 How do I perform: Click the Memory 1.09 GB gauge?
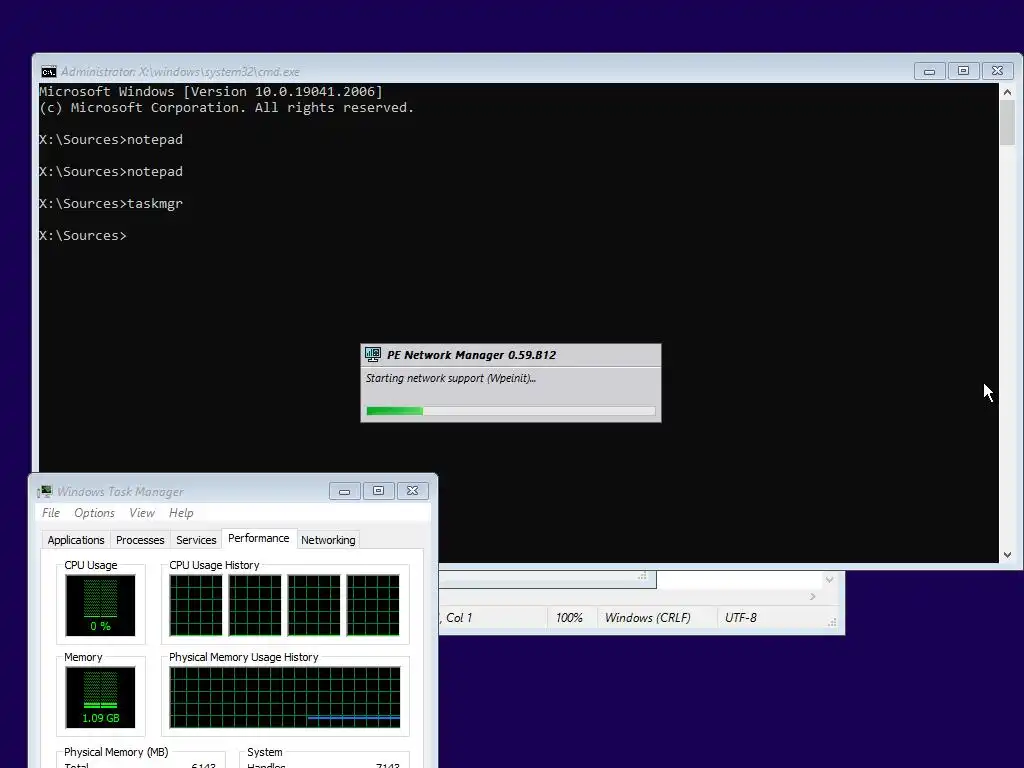click(100, 697)
